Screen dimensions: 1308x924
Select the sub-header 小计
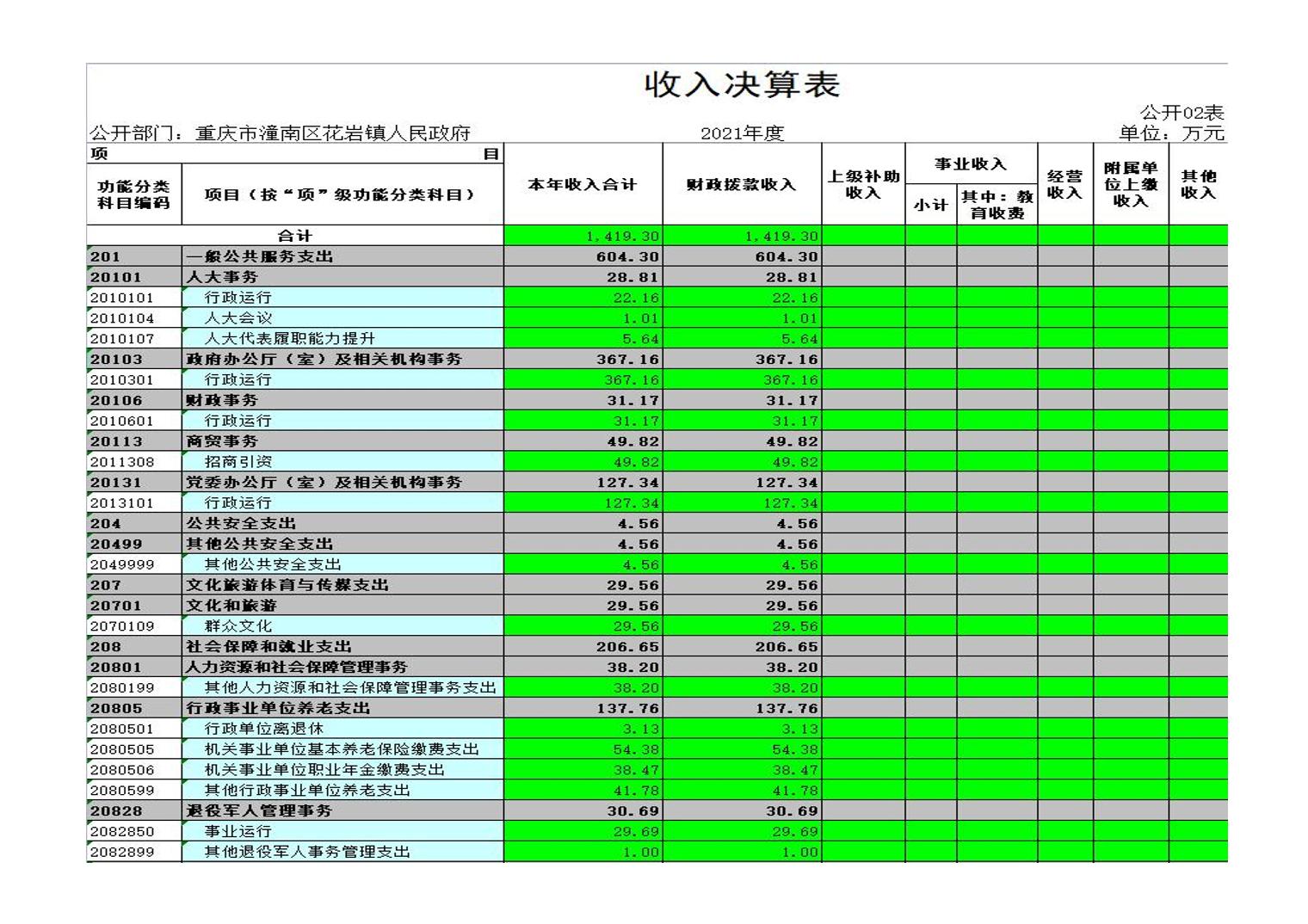(930, 205)
